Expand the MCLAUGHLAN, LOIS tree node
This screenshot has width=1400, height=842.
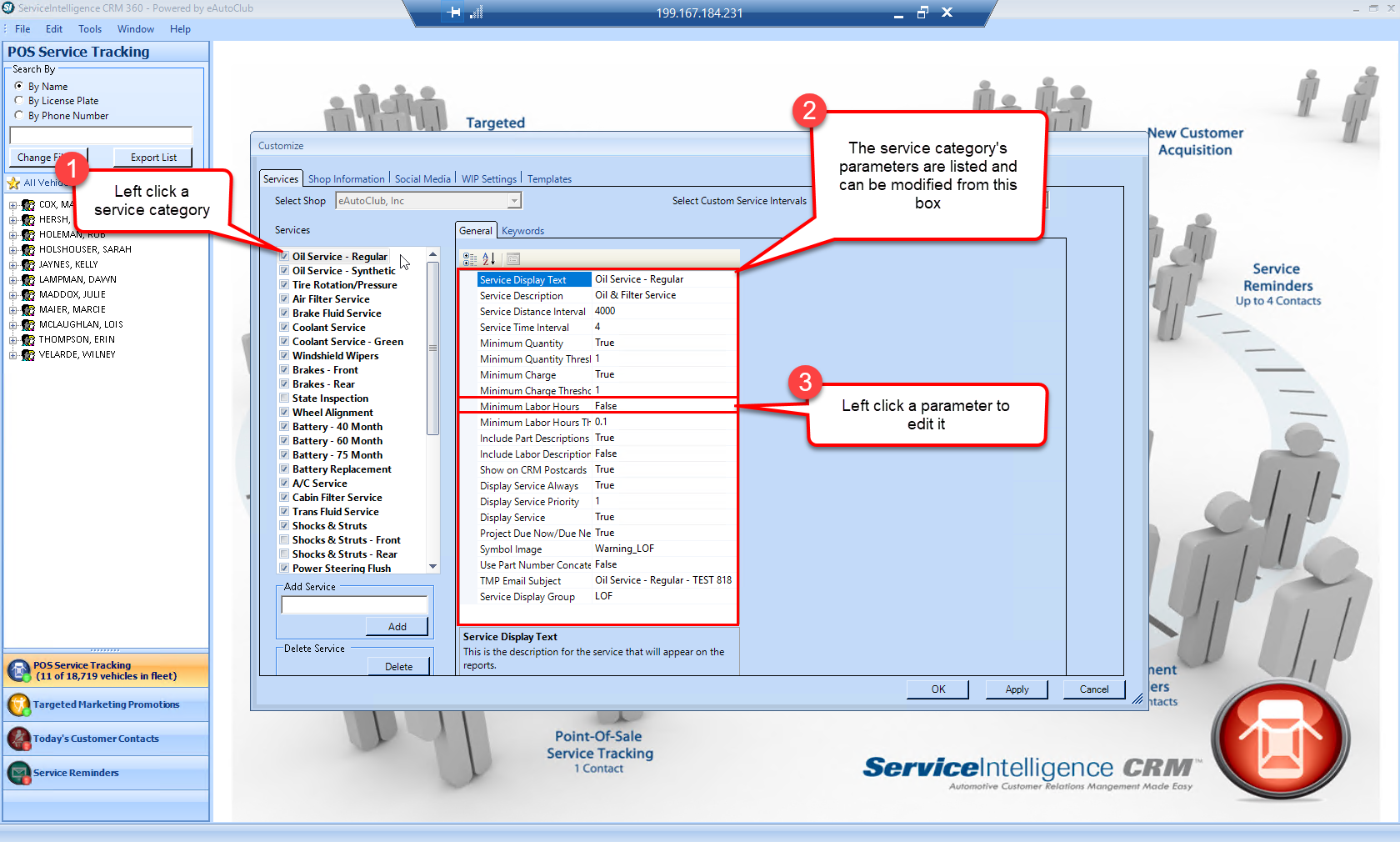coord(12,325)
